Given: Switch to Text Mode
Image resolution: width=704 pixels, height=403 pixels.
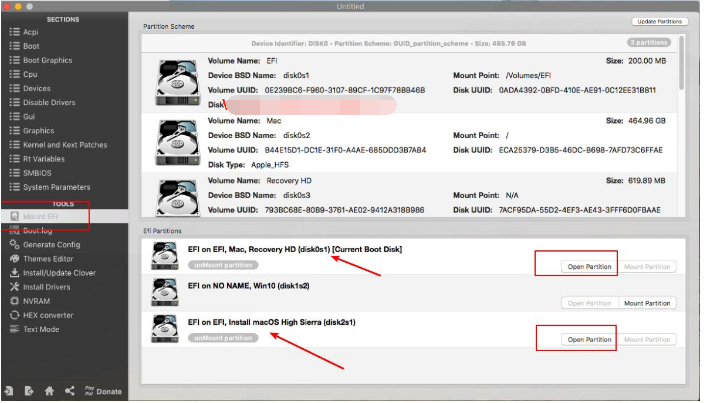Looking at the screenshot, I should [41, 329].
